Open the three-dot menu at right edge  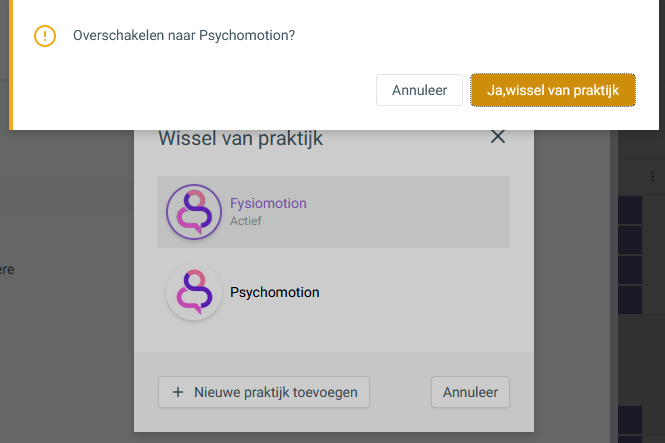pyautogui.click(x=652, y=176)
